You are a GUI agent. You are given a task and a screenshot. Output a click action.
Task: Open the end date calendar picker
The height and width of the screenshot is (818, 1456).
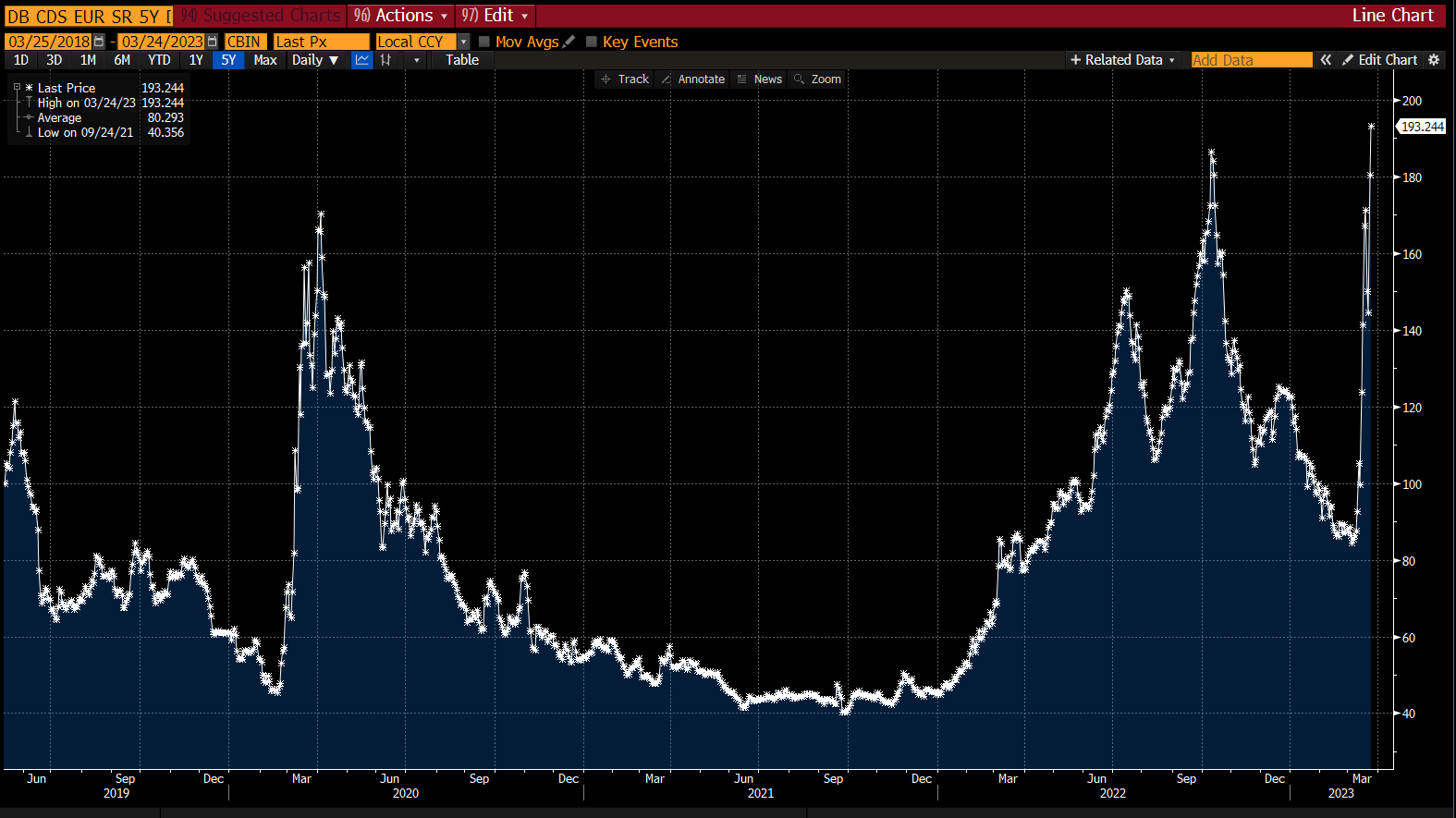212,42
